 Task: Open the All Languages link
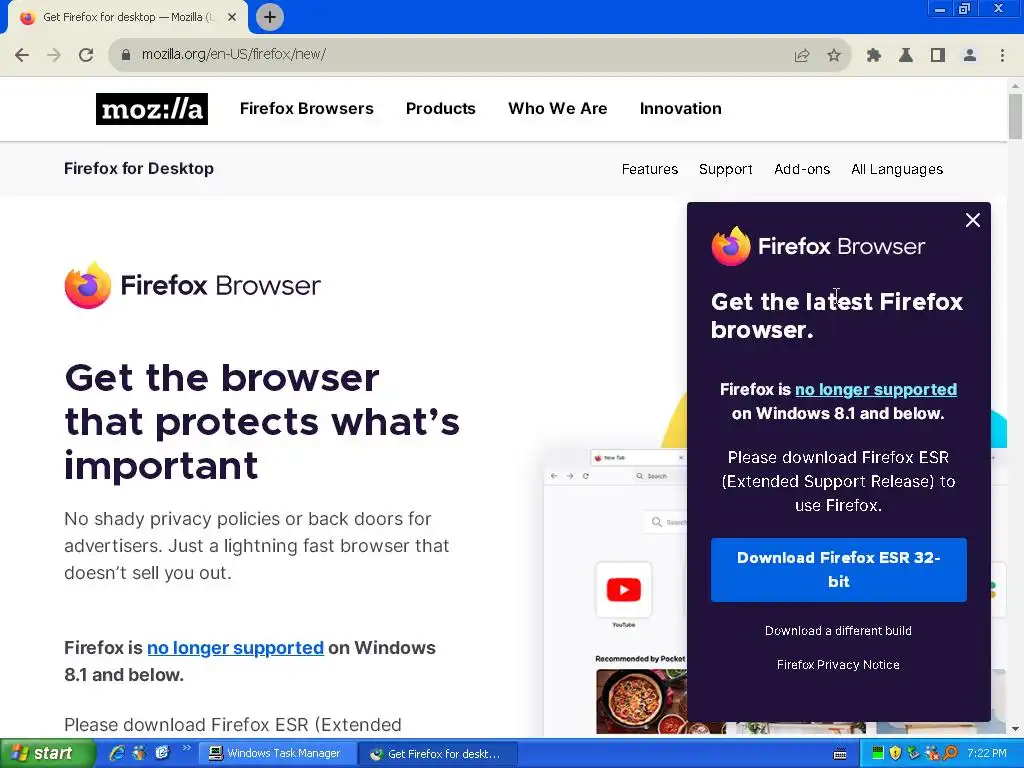[x=897, y=169]
